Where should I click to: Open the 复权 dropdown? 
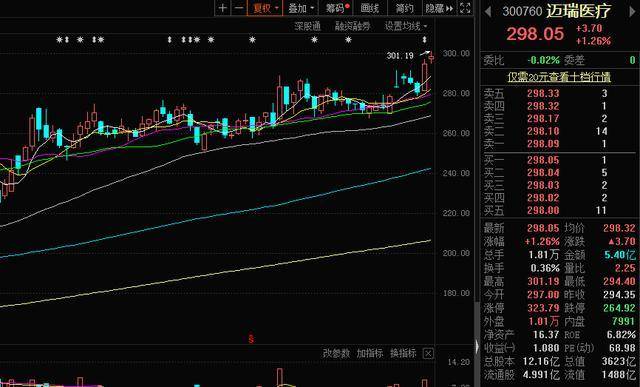pyautogui.click(x=265, y=8)
